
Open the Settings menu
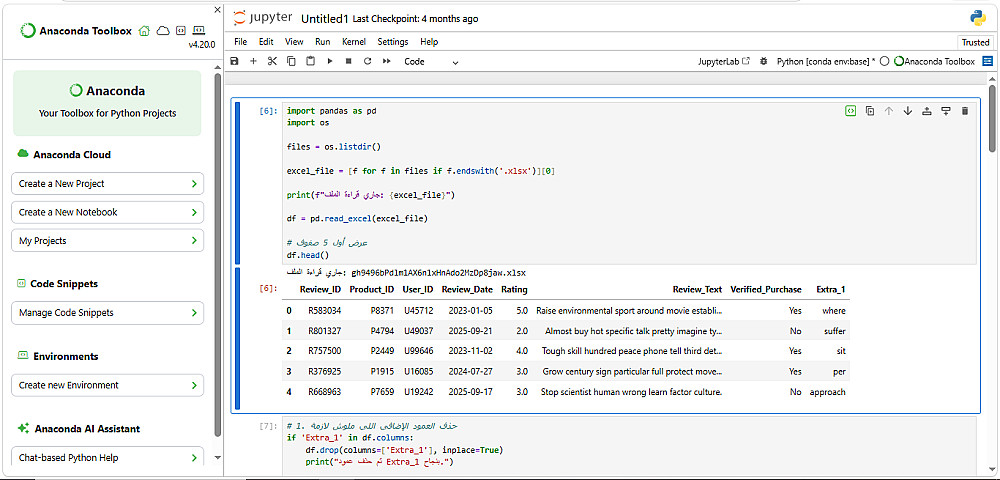coord(393,42)
